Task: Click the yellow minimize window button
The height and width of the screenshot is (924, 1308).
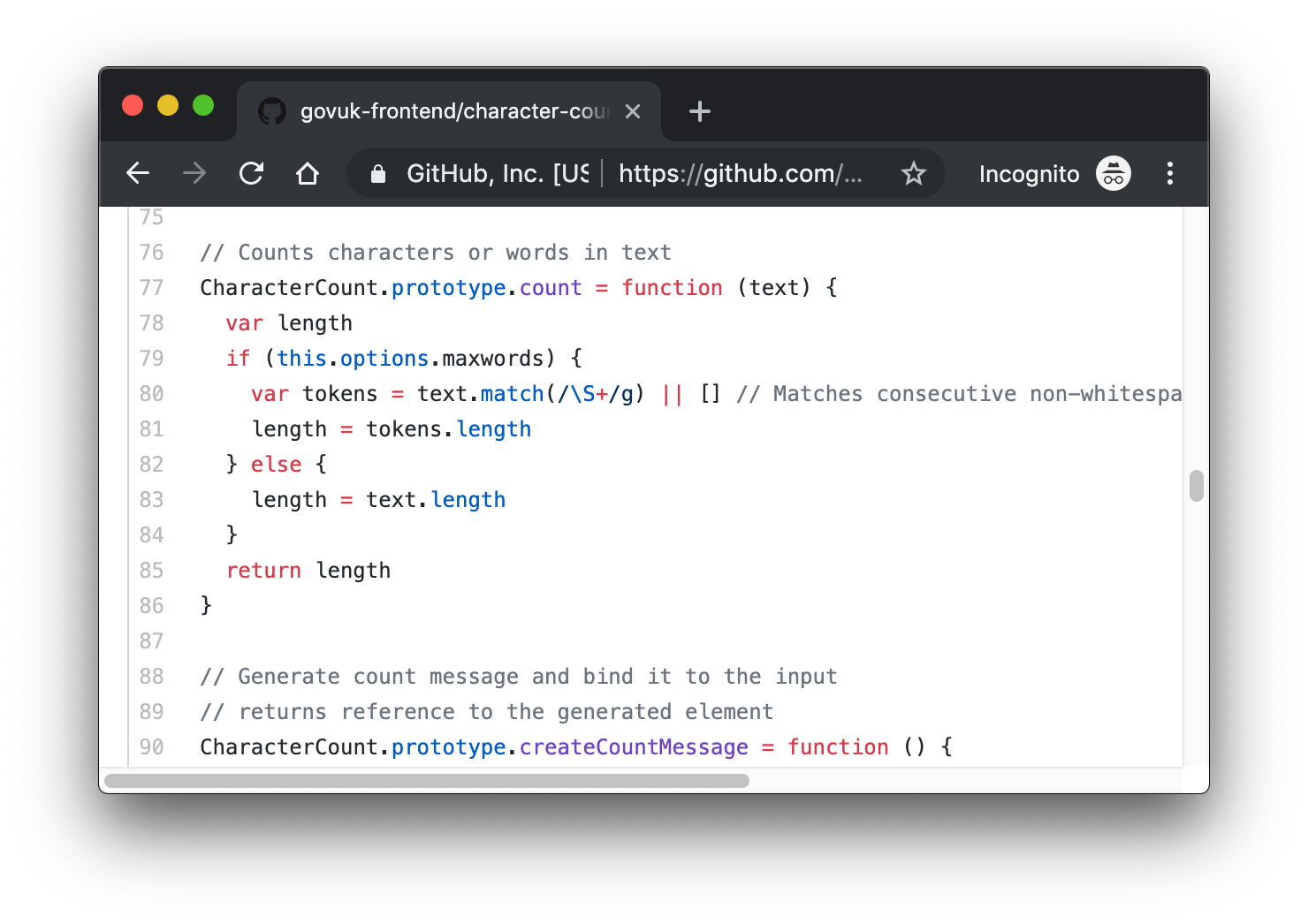Action: point(168,105)
